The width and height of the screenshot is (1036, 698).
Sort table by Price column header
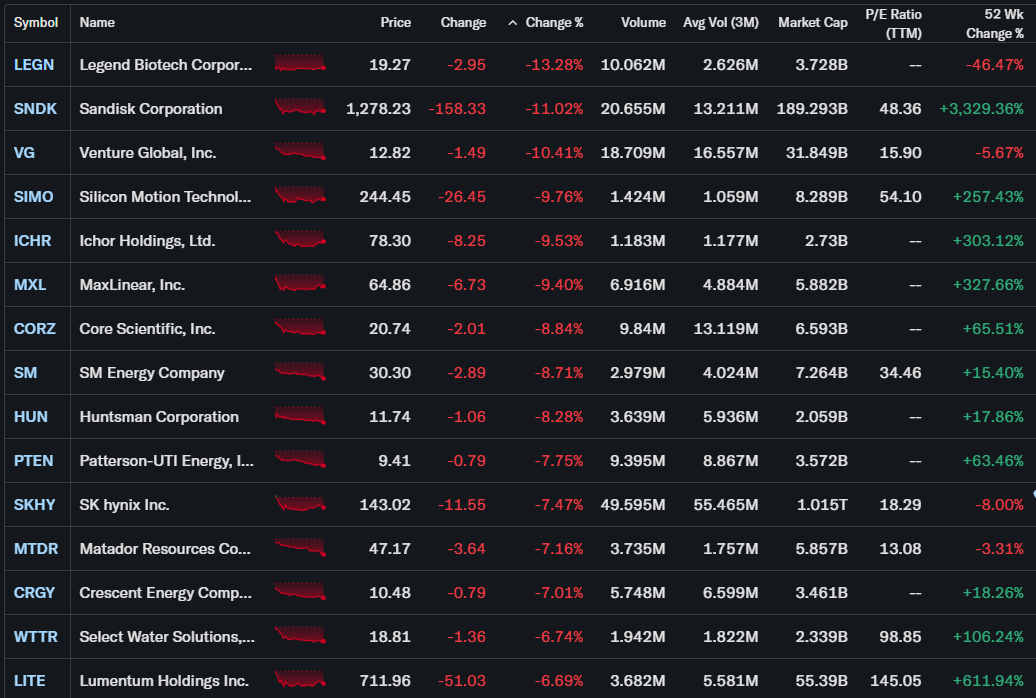(396, 22)
